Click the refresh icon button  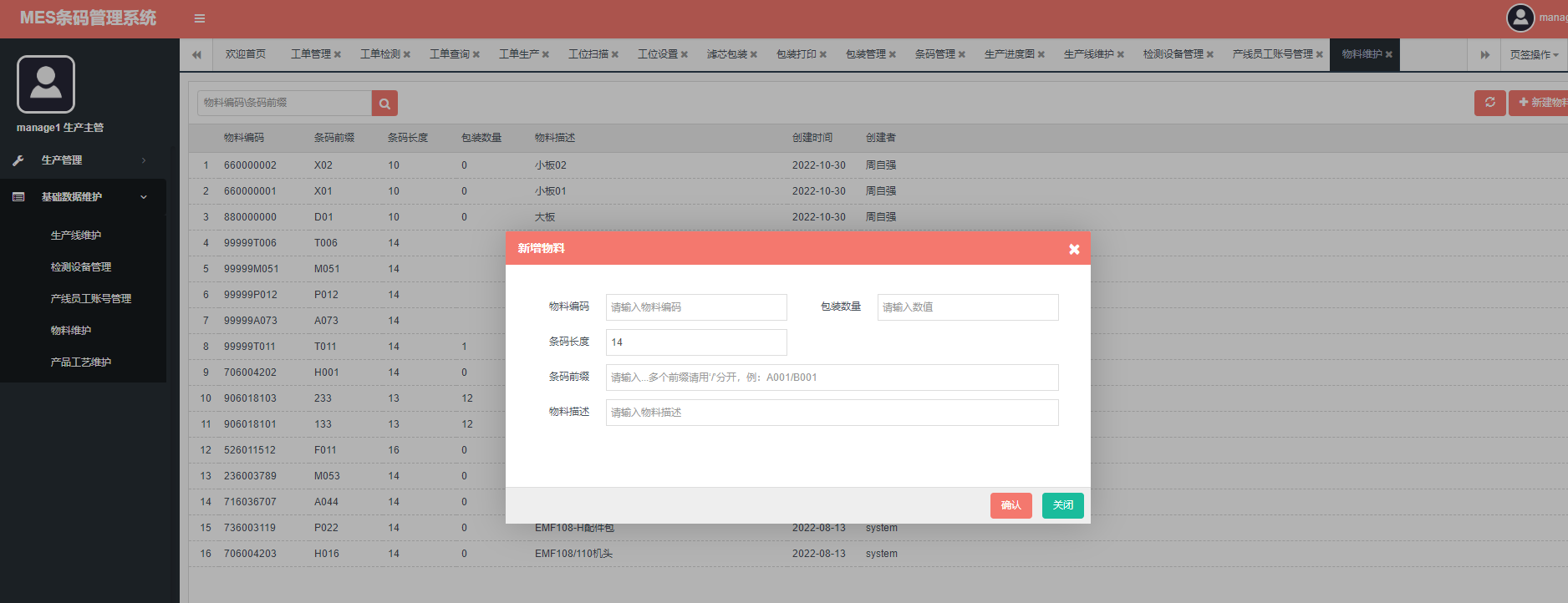pos(1489,103)
